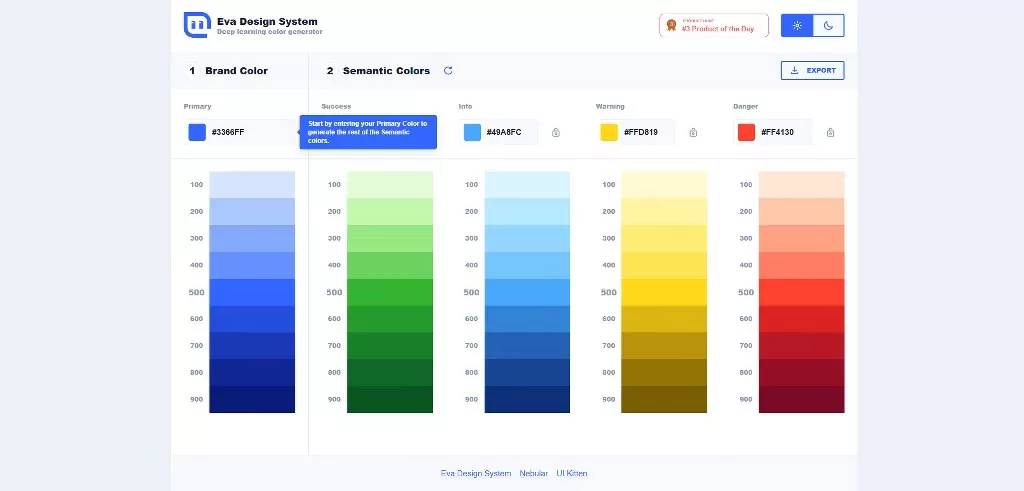Switch to light theme sun icon
The image size is (1024, 491).
[x=797, y=25]
